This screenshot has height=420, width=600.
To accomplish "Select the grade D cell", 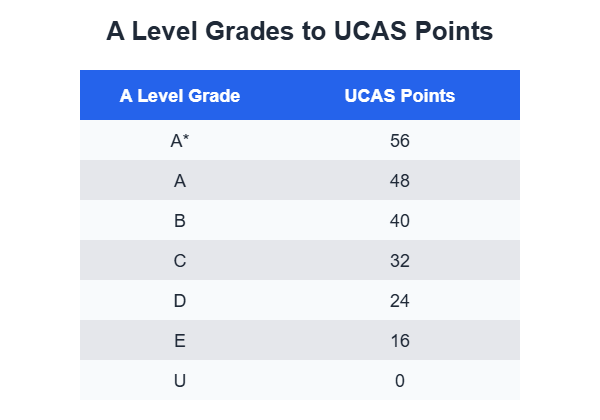I will point(180,301).
